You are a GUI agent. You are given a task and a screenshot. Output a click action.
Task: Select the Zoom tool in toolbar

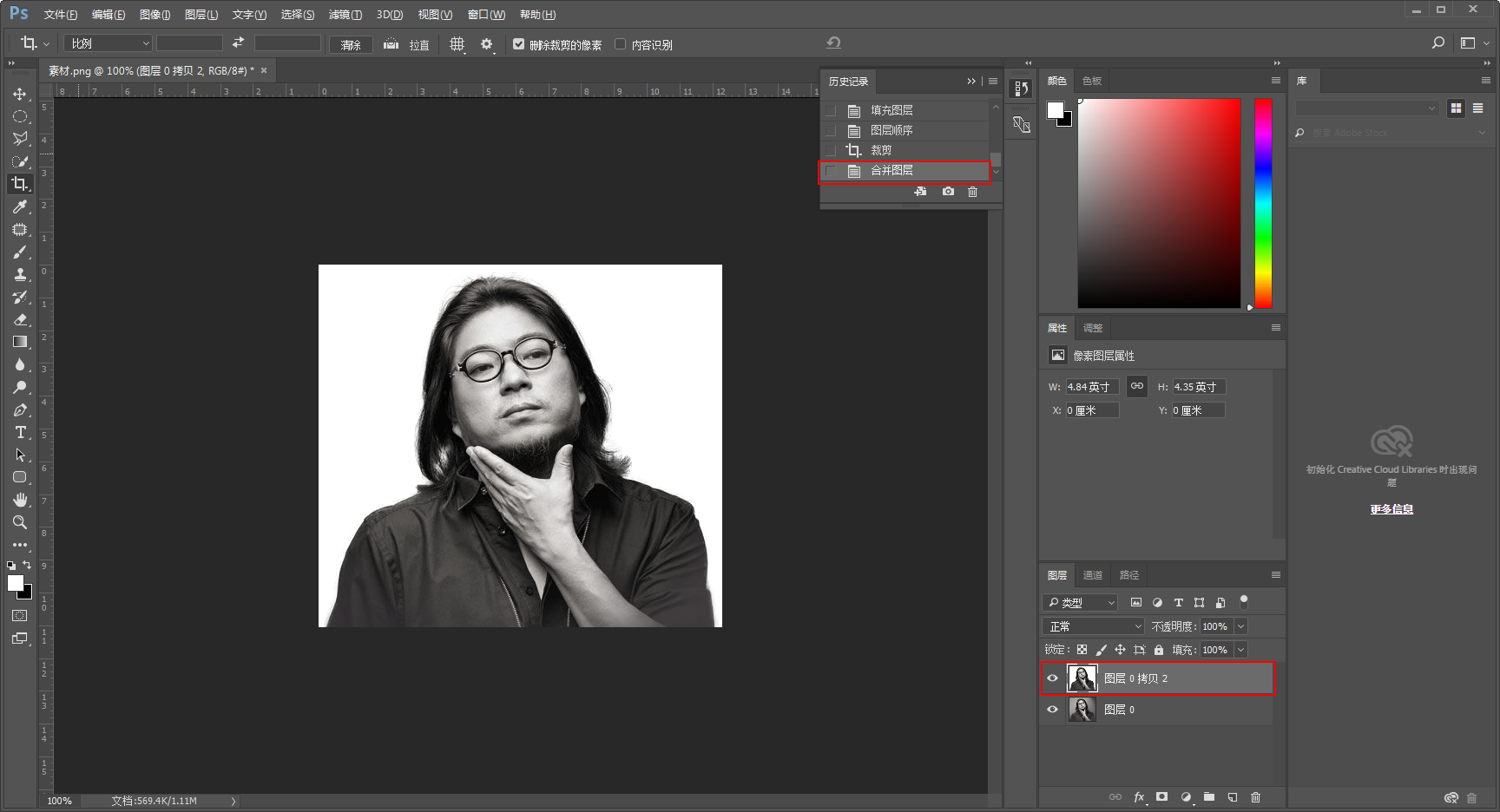tap(20, 522)
